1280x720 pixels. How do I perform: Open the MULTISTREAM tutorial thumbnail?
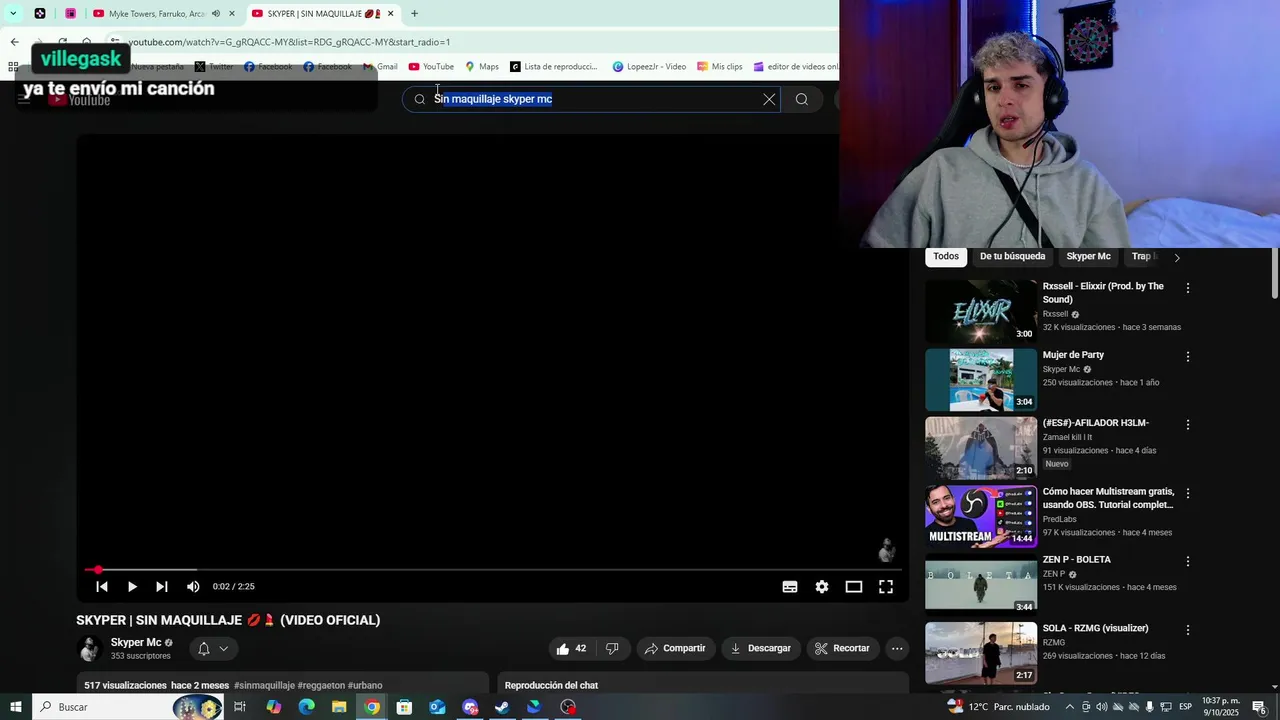pyautogui.click(x=981, y=517)
